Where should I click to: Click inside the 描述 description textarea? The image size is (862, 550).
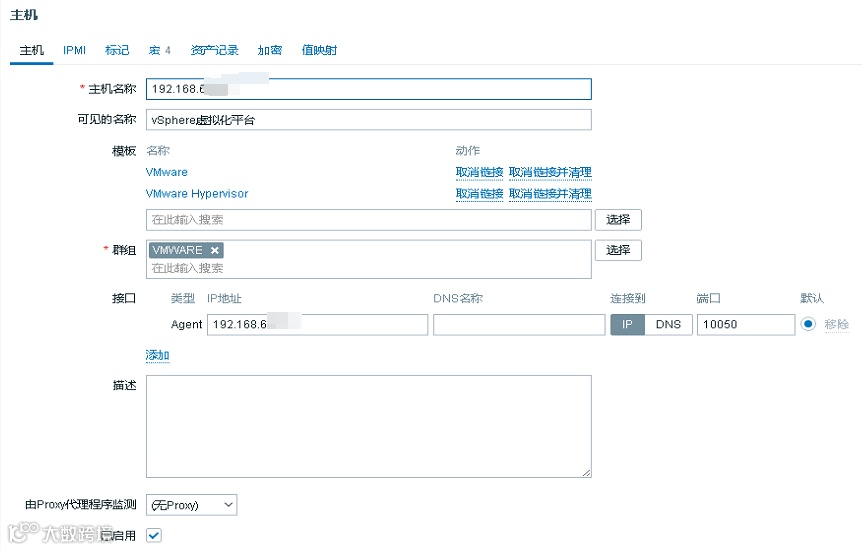tap(369, 427)
